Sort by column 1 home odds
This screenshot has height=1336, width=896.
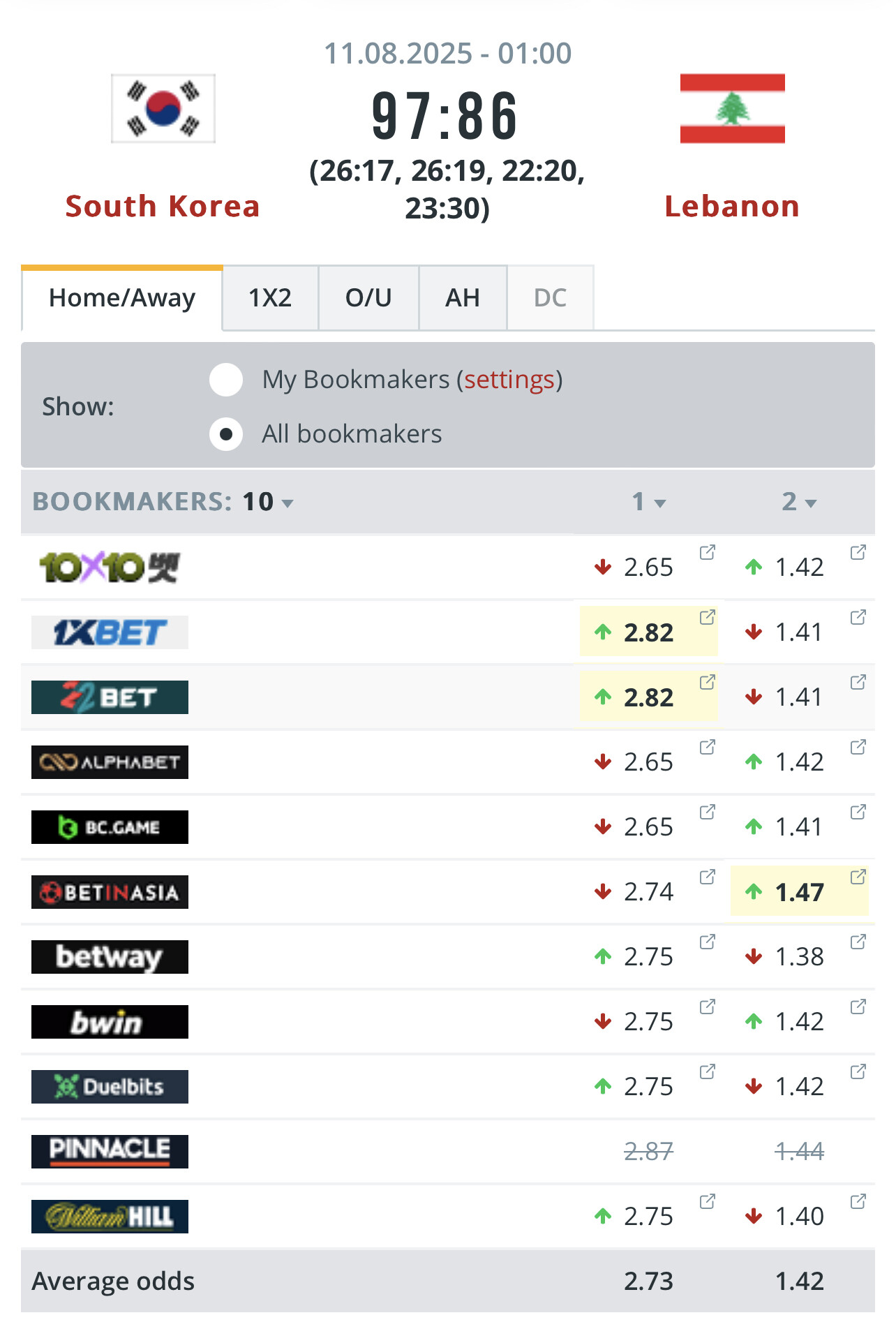pos(648,502)
